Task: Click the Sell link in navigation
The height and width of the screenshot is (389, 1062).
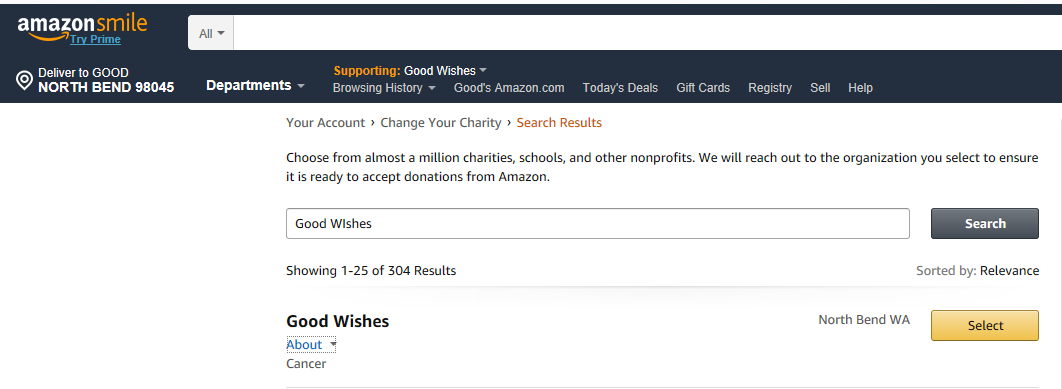Action: point(820,87)
